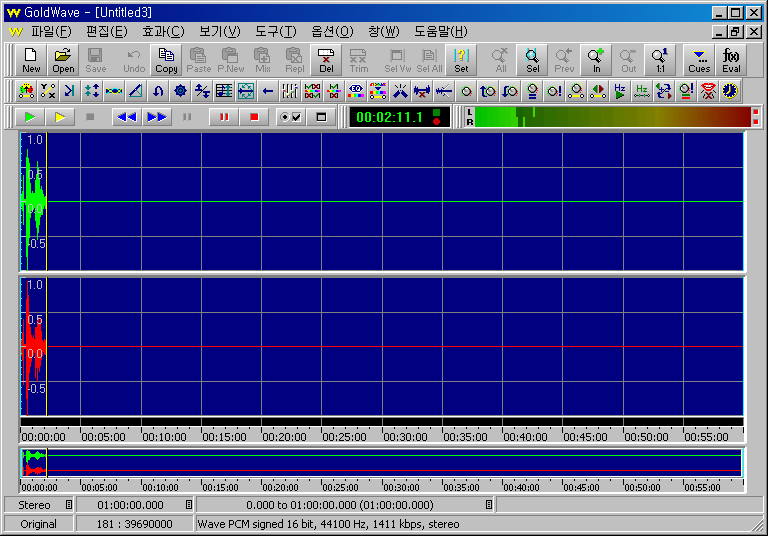
Task: Open the 창(W) menu
Action: 384,32
